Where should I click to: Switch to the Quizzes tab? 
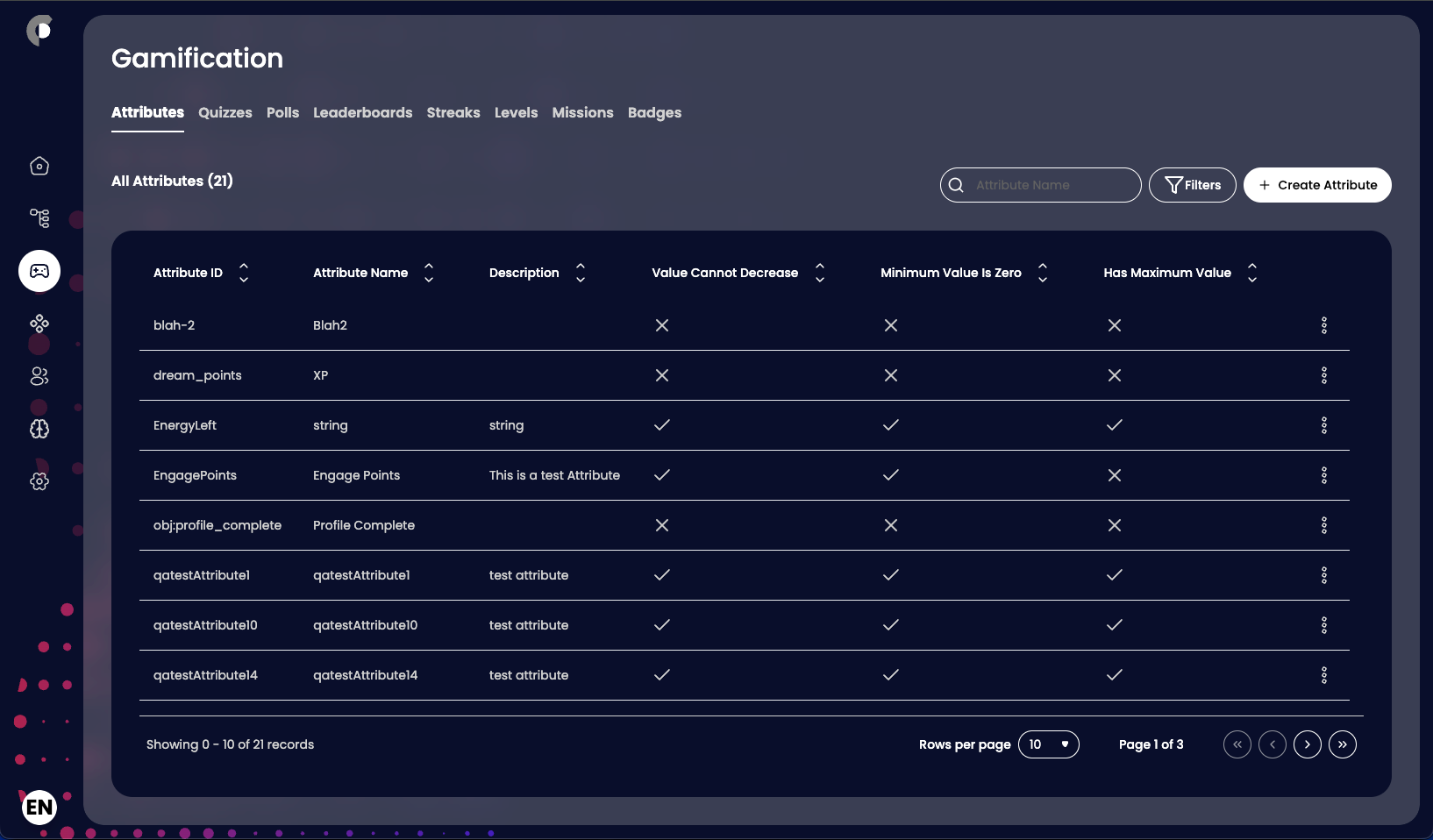point(225,113)
